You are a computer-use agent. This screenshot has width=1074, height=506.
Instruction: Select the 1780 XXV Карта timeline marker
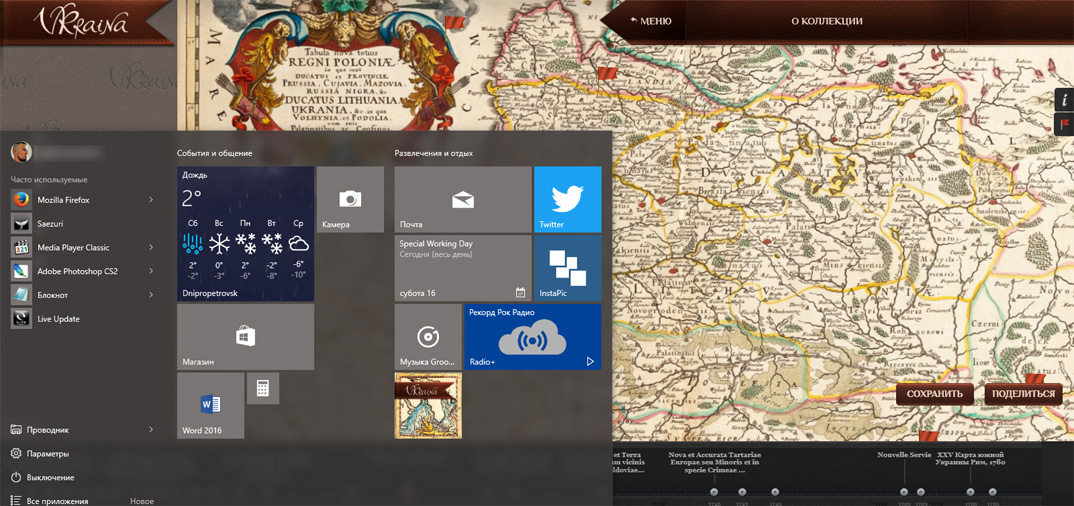970,492
